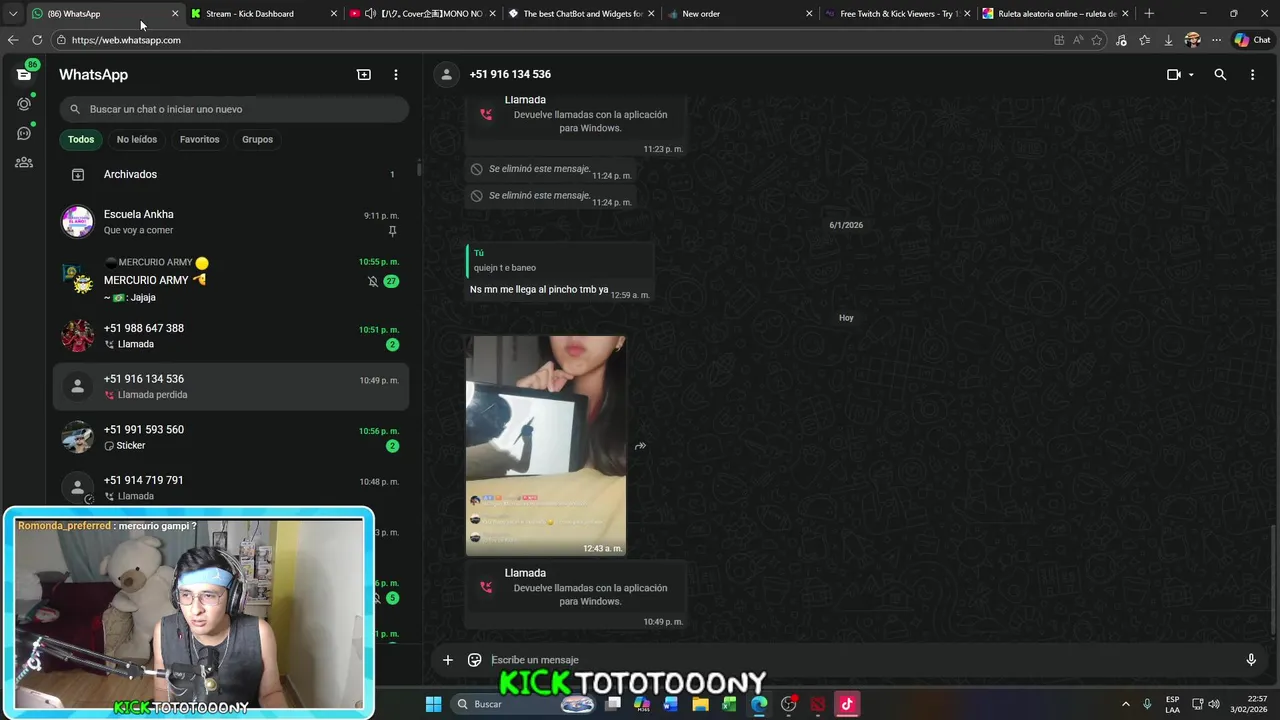
Task: Search within this conversation
Action: point(1220,74)
